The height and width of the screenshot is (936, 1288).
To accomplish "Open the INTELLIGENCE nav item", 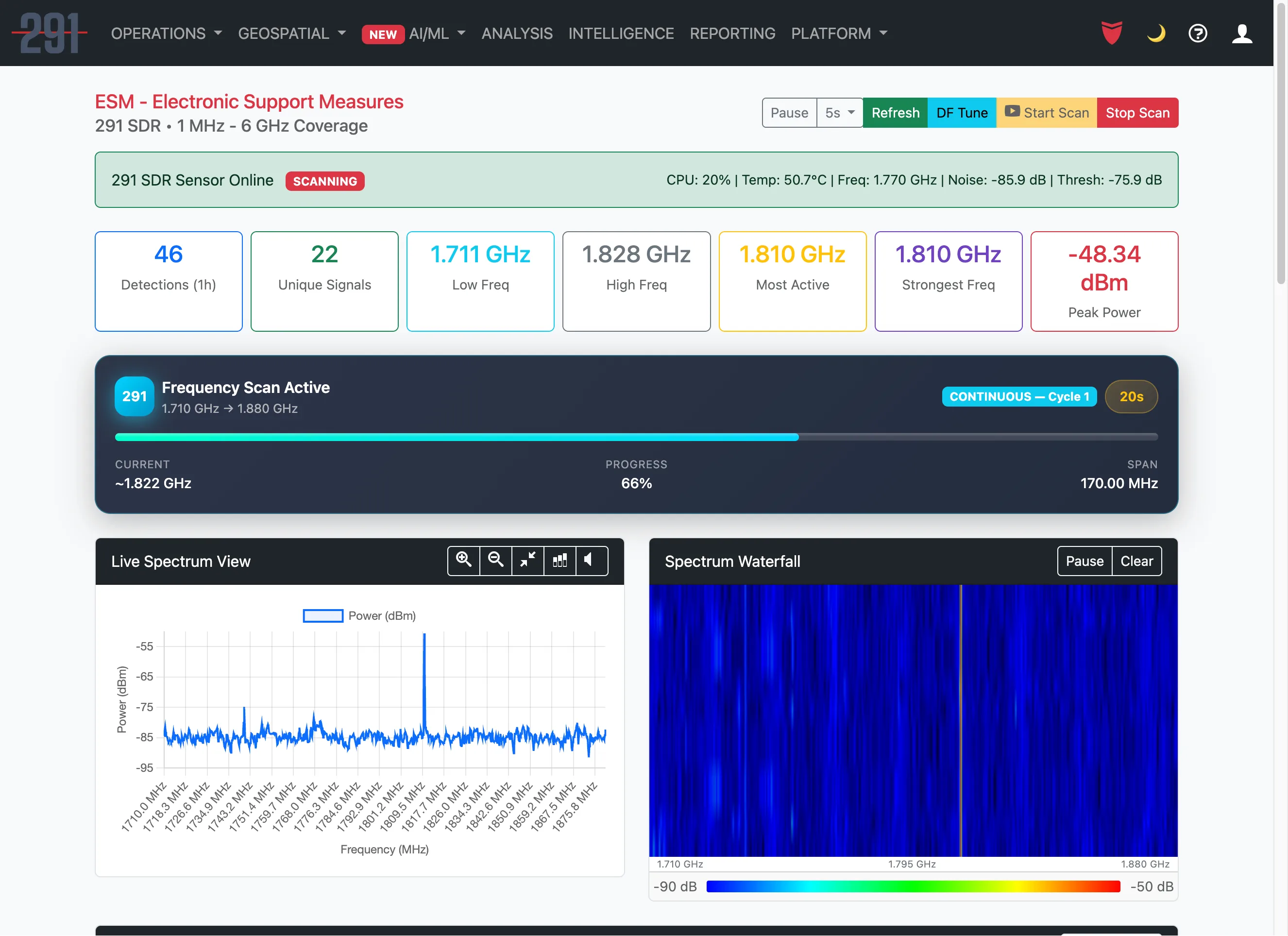I will pyautogui.click(x=621, y=33).
